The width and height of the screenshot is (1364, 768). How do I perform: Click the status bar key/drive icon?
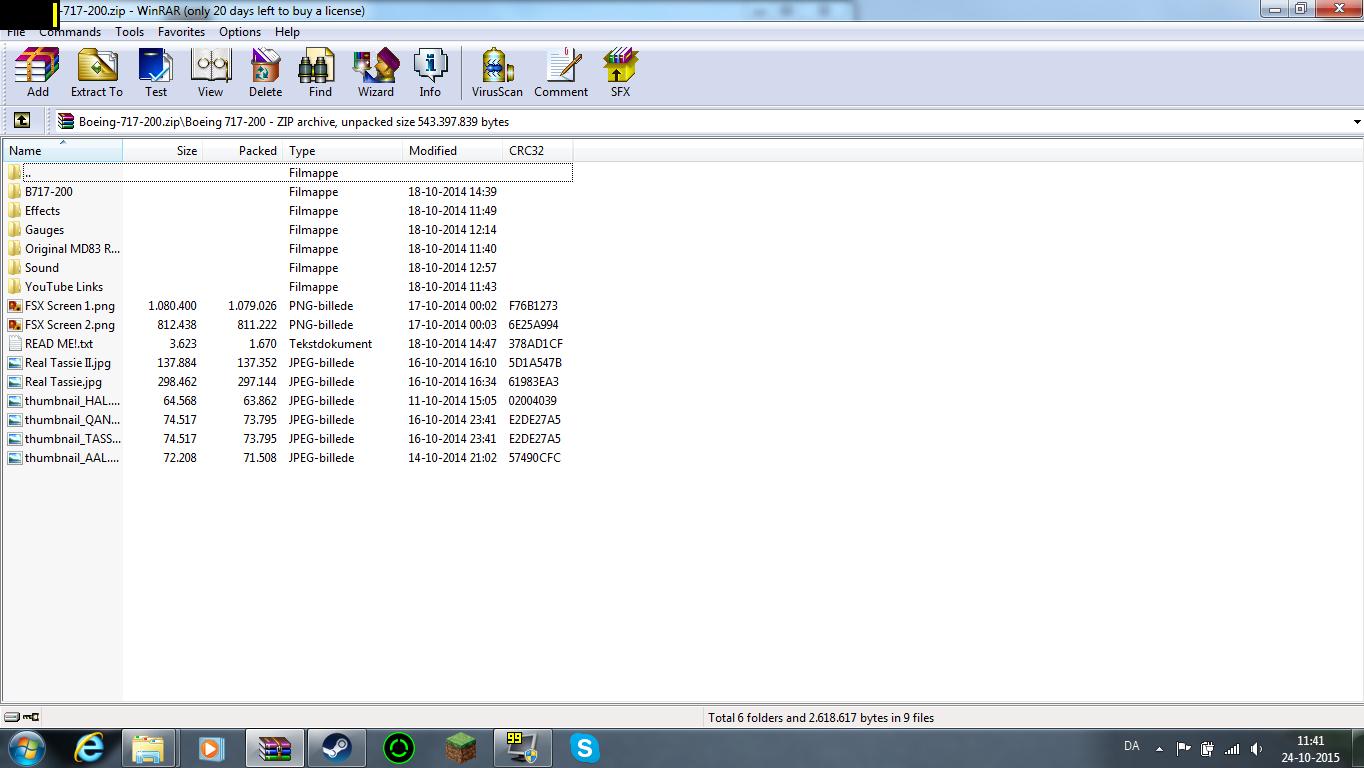22,717
